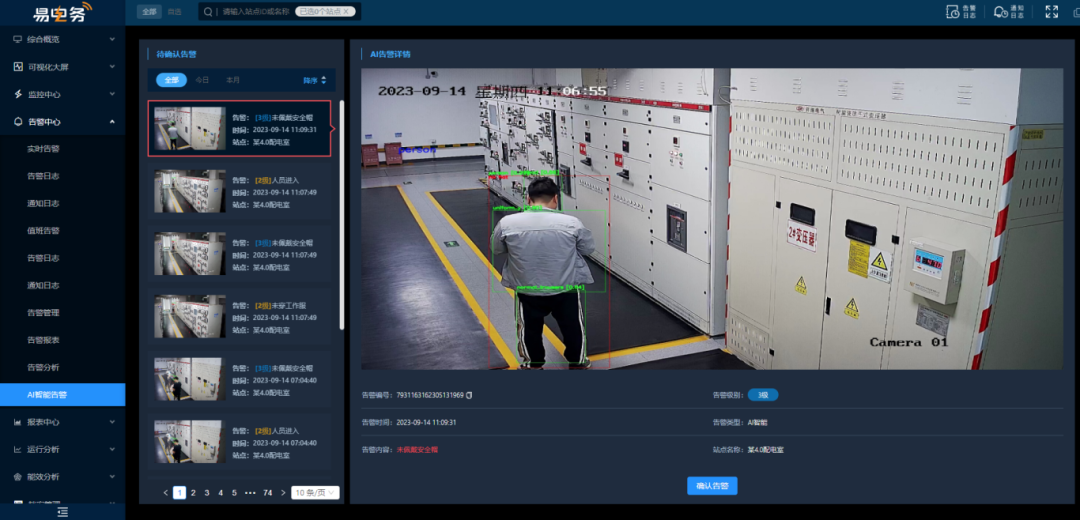Click the fullscreen expand icon
Viewport: 1080px width, 520px height.
[x=1051, y=12]
